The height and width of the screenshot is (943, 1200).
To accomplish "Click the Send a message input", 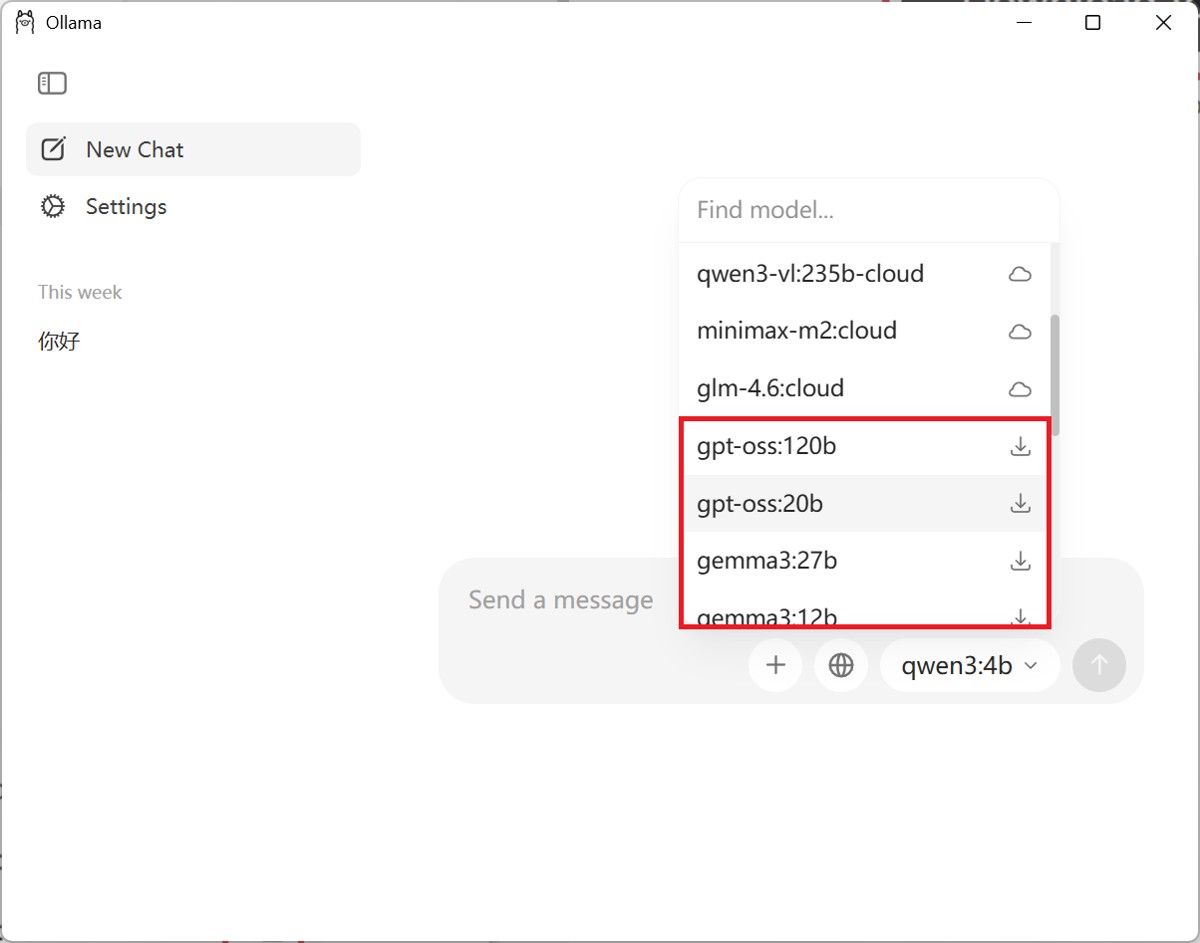I will point(561,600).
